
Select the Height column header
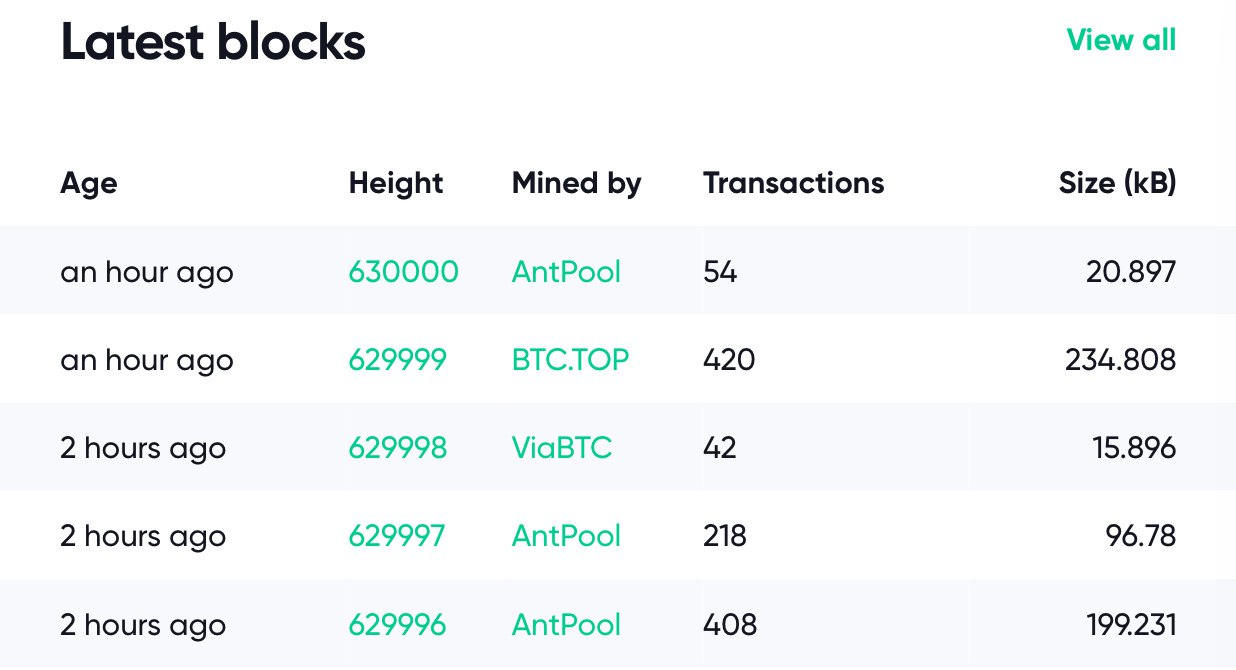[396, 183]
